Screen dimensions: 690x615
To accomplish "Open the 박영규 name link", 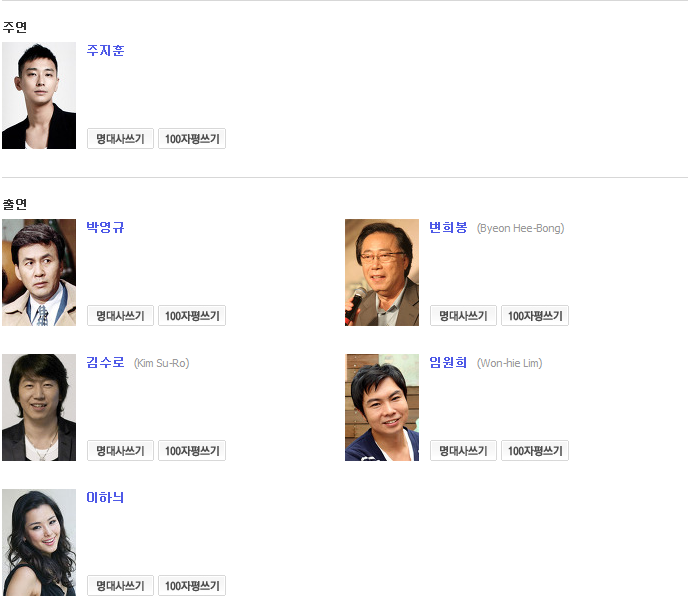I will coord(105,227).
